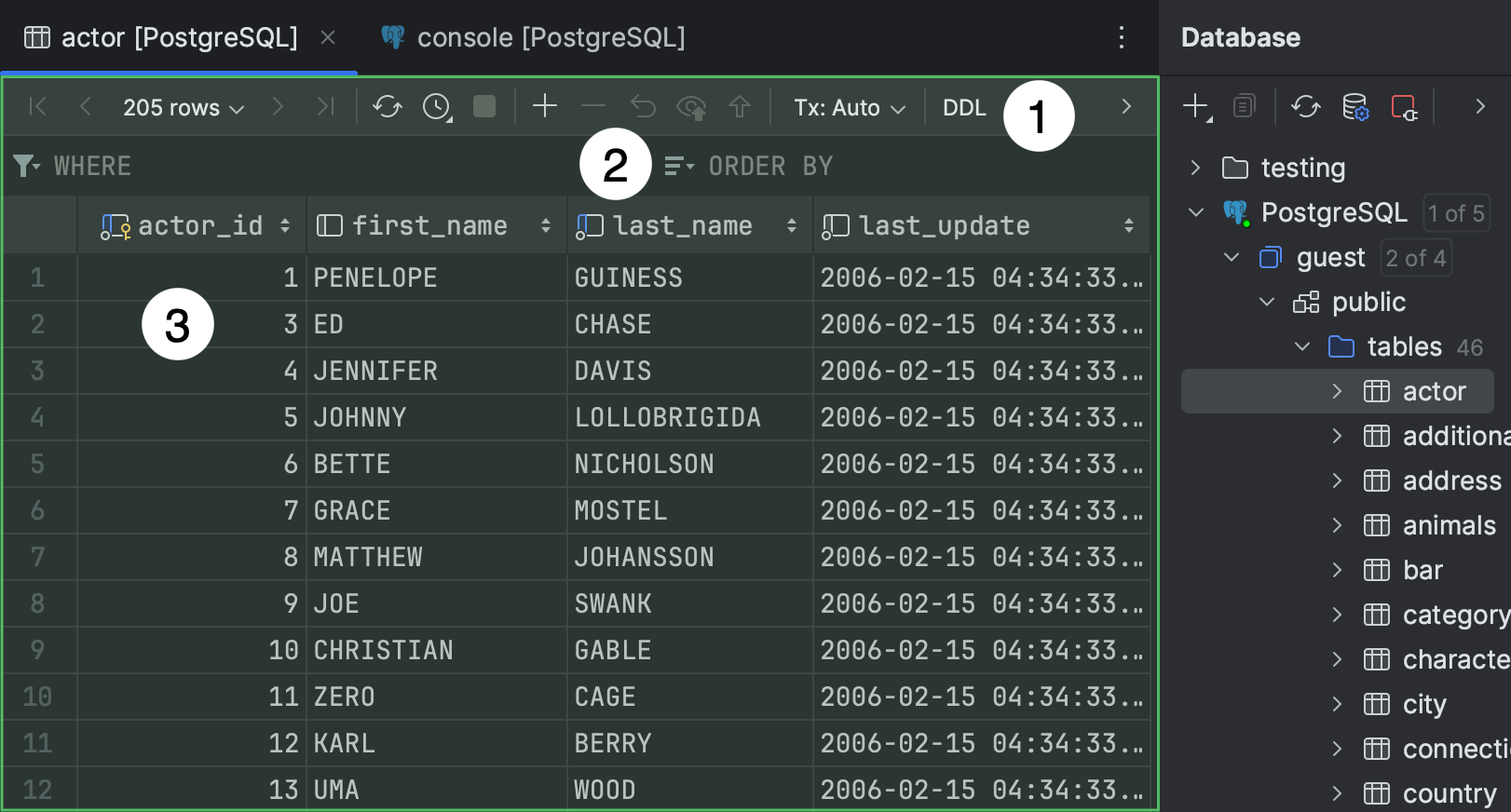Open the Tx: Auto transaction dropdown

tap(849, 108)
